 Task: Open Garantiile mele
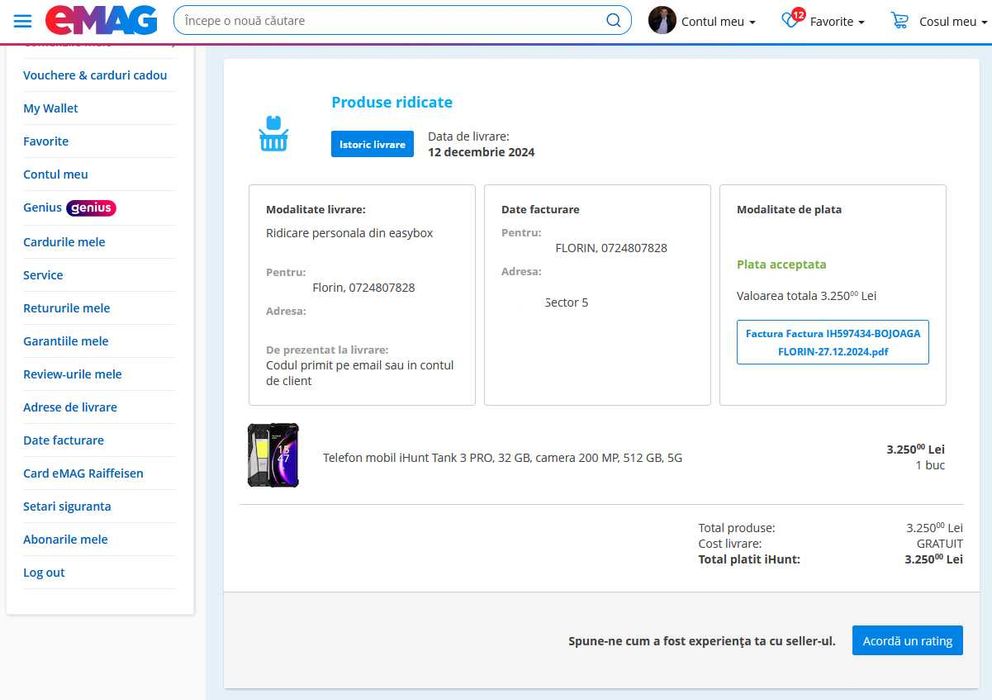[x=66, y=341]
